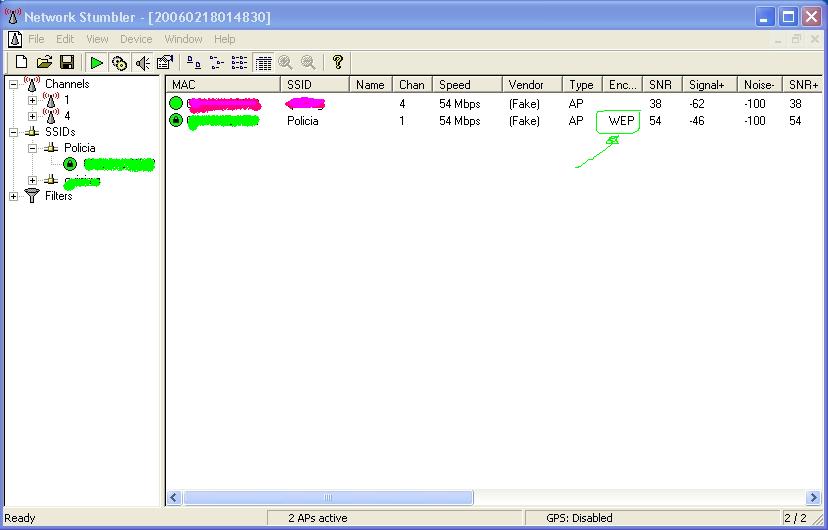Click the -46 signal value
The height and width of the screenshot is (530, 828).
(697, 121)
